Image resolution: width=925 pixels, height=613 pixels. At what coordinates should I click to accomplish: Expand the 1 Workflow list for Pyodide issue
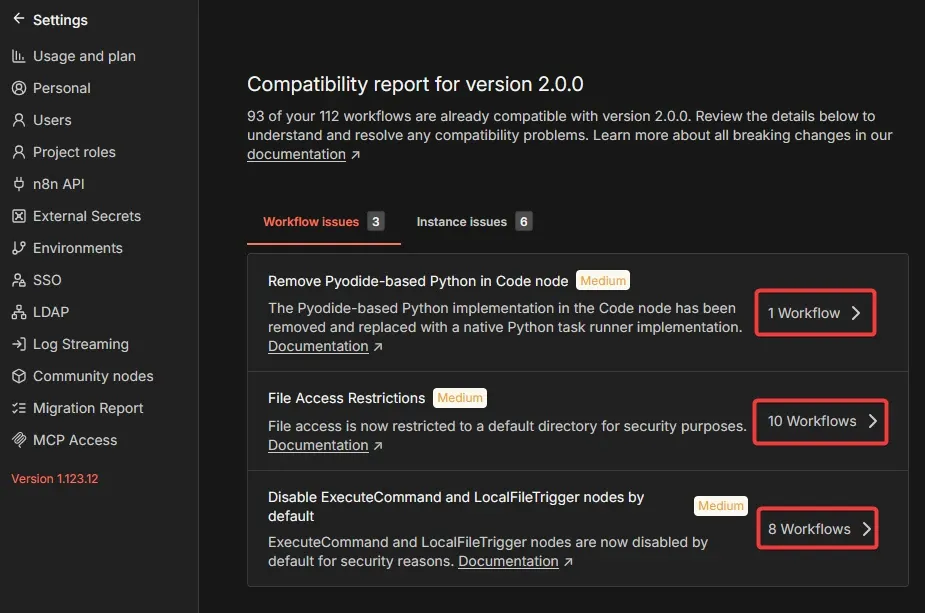pyautogui.click(x=814, y=313)
